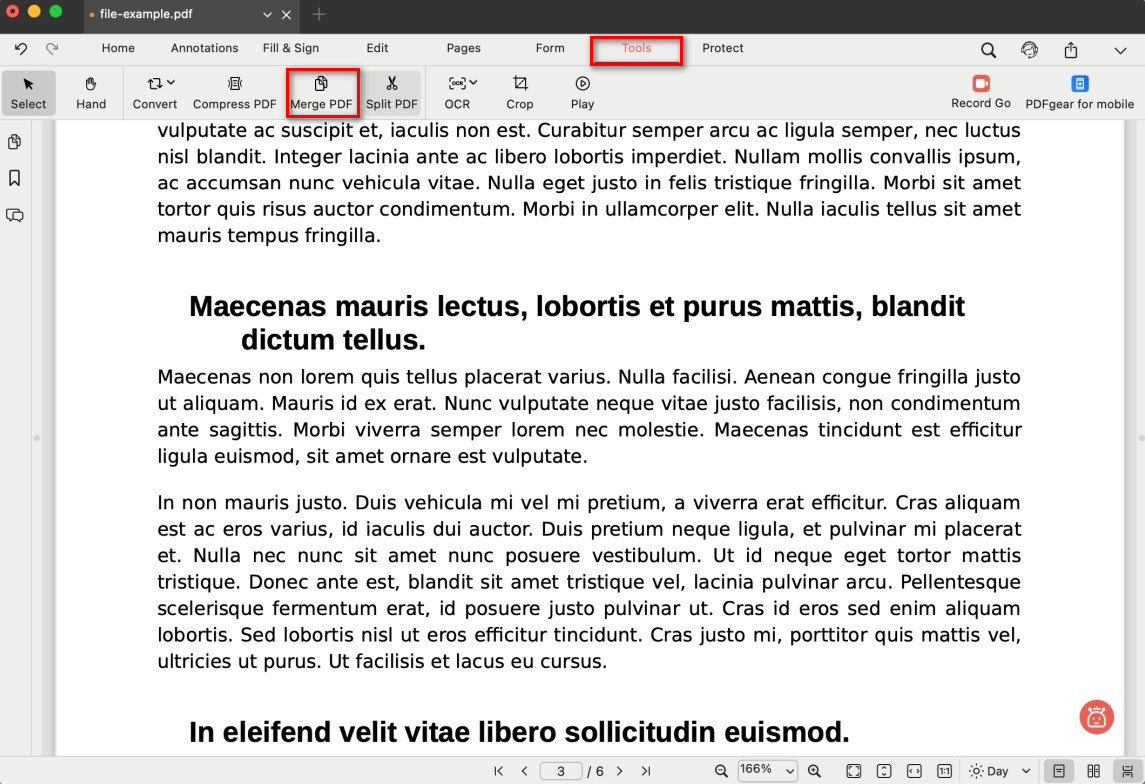Open the Day theme mode dropdown
Image resolution: width=1145 pixels, height=784 pixels.
(x=999, y=771)
